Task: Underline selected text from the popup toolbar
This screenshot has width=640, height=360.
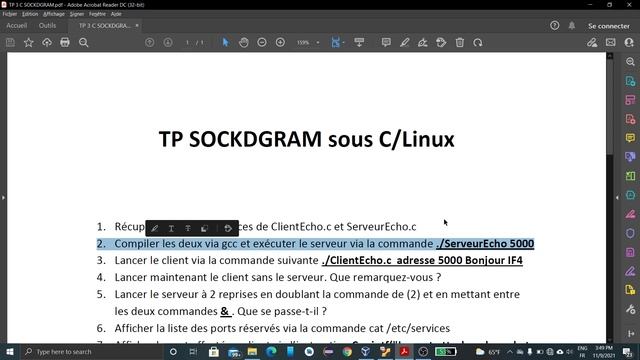Action: pyautogui.click(x=171, y=229)
